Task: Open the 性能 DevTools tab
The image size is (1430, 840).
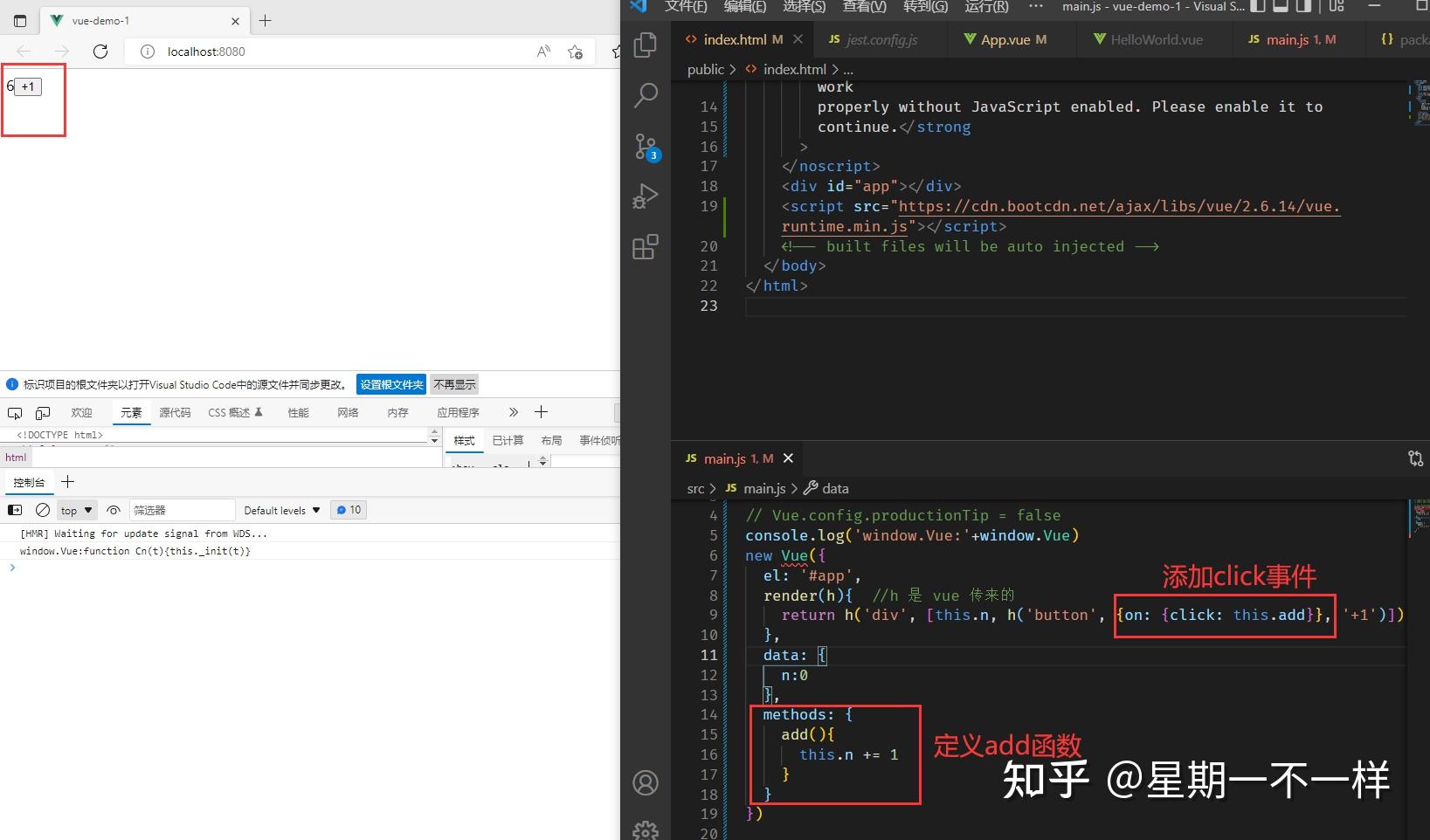Action: pos(298,412)
